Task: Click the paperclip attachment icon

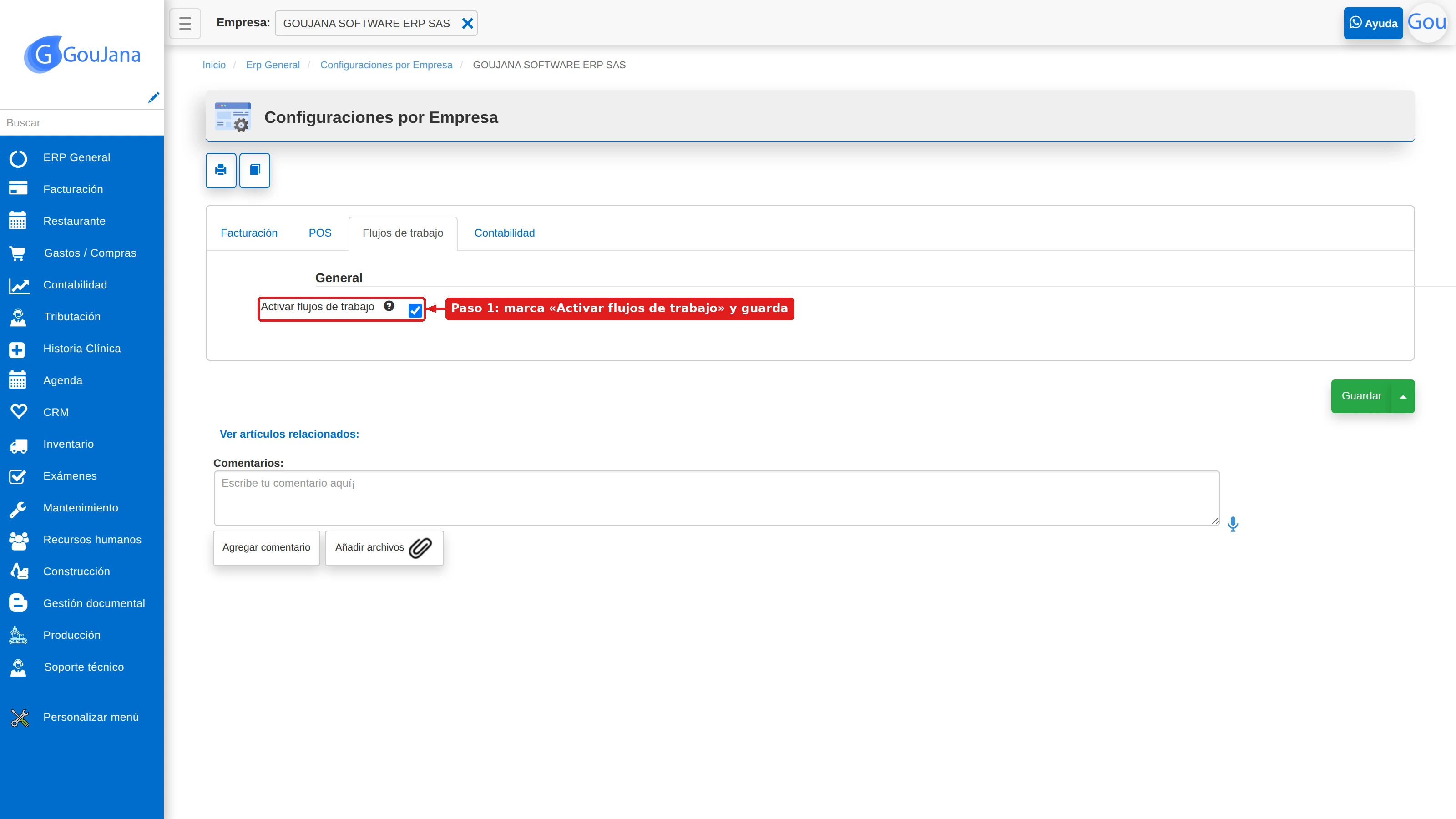Action: (420, 548)
